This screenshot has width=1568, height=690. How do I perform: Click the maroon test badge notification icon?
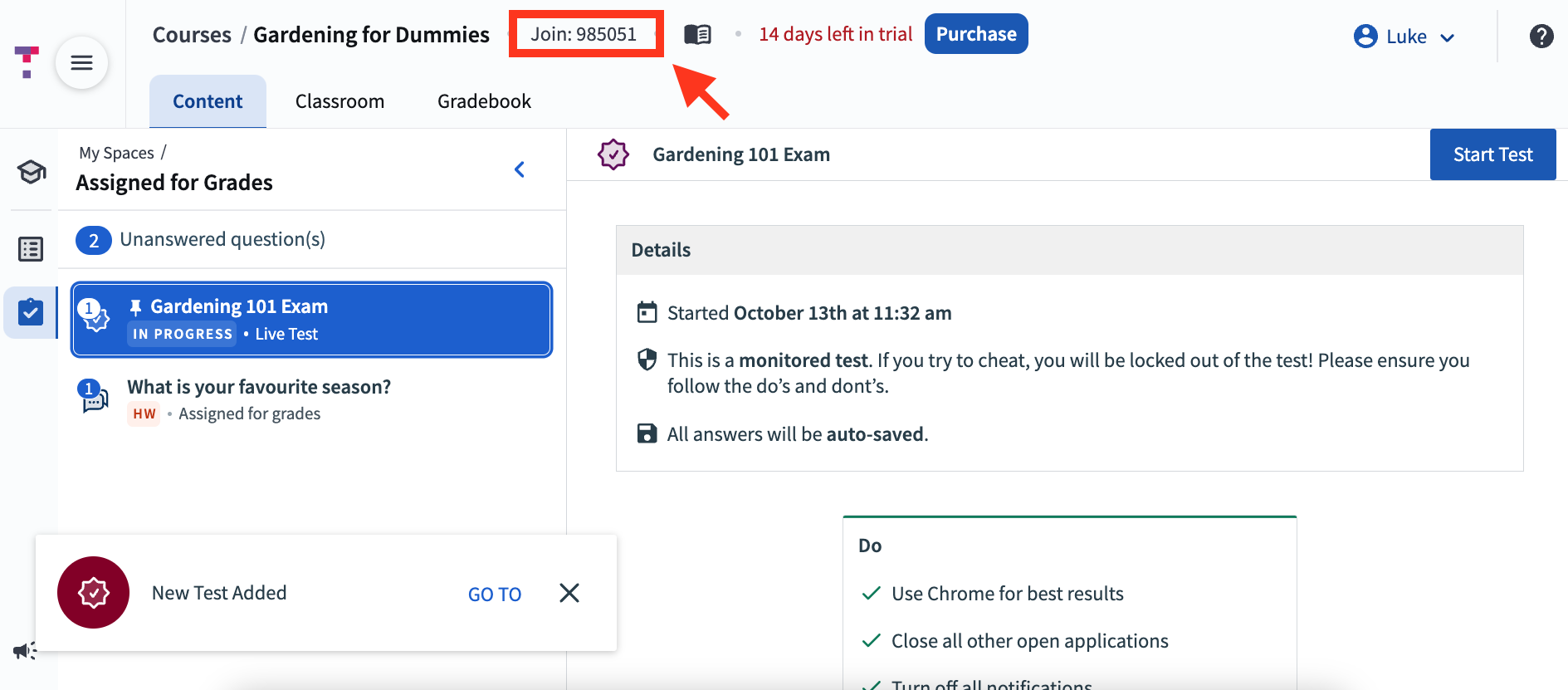93,593
